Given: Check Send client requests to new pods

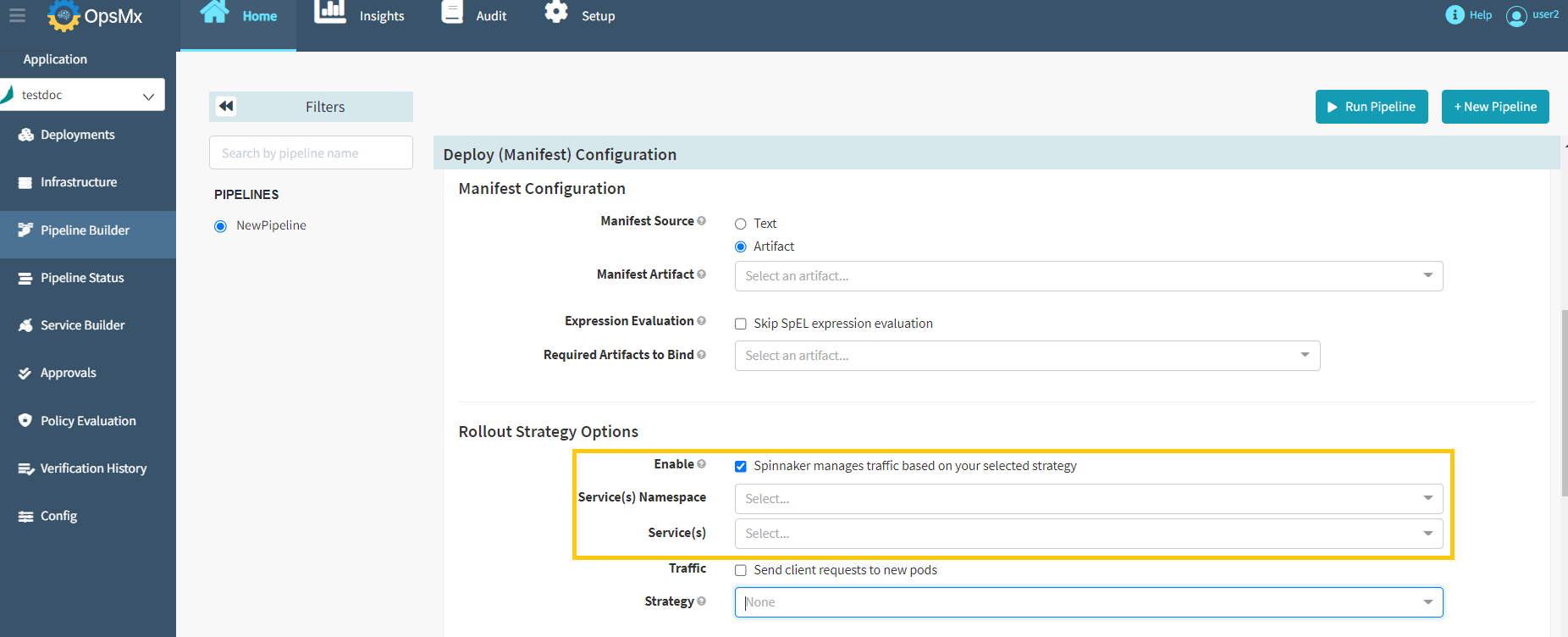Looking at the screenshot, I should point(741,570).
